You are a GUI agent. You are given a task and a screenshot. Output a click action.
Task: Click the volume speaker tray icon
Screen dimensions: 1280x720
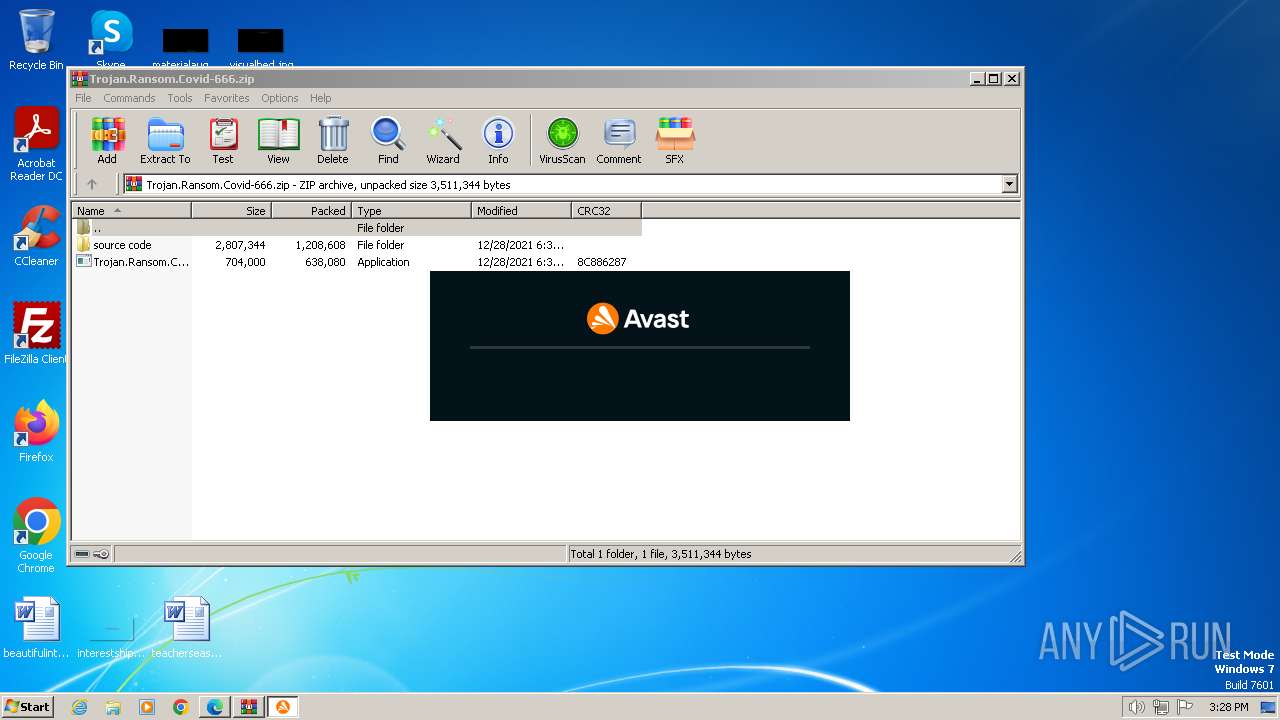coord(1137,707)
